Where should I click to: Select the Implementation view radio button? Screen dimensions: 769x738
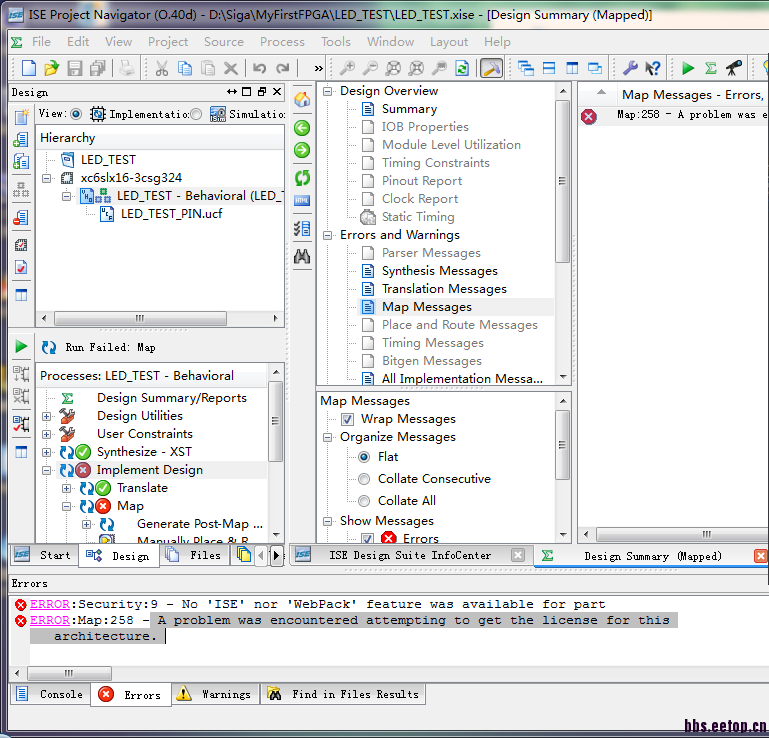tap(76, 114)
